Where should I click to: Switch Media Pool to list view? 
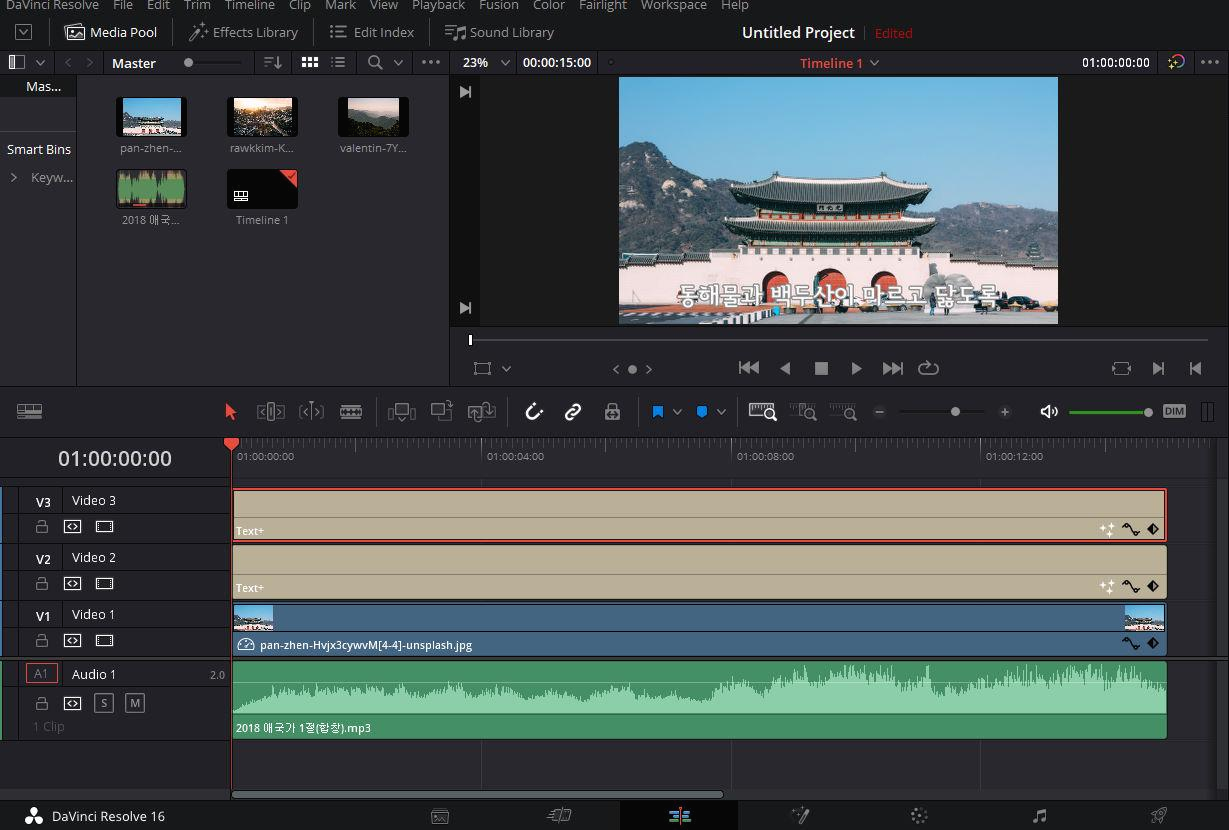click(339, 62)
